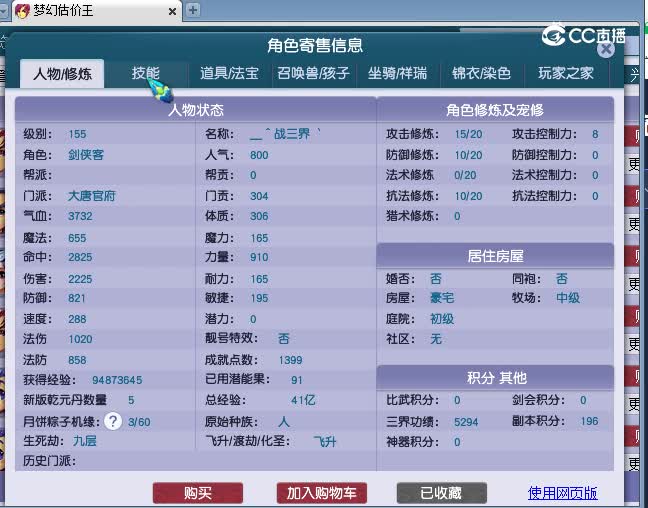Click the 成就点数 value 1399
The height and width of the screenshot is (508, 648).
pyautogui.click(x=291, y=360)
